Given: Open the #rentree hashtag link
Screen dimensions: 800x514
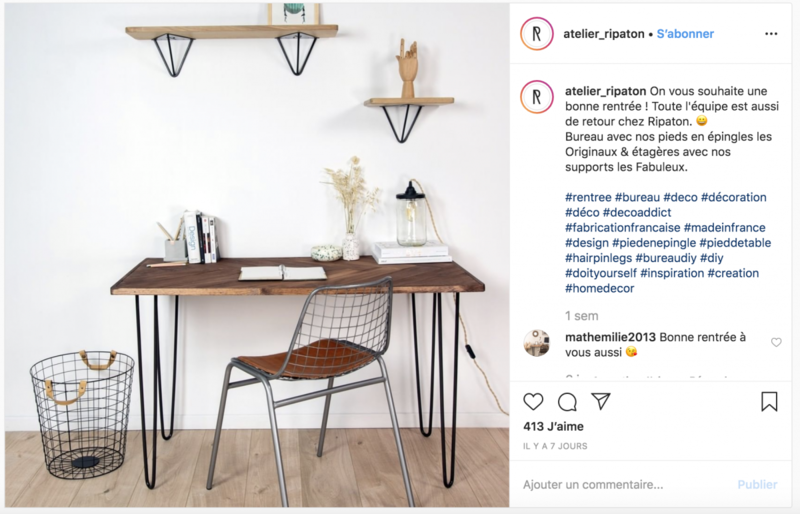Looking at the screenshot, I should tap(588, 197).
